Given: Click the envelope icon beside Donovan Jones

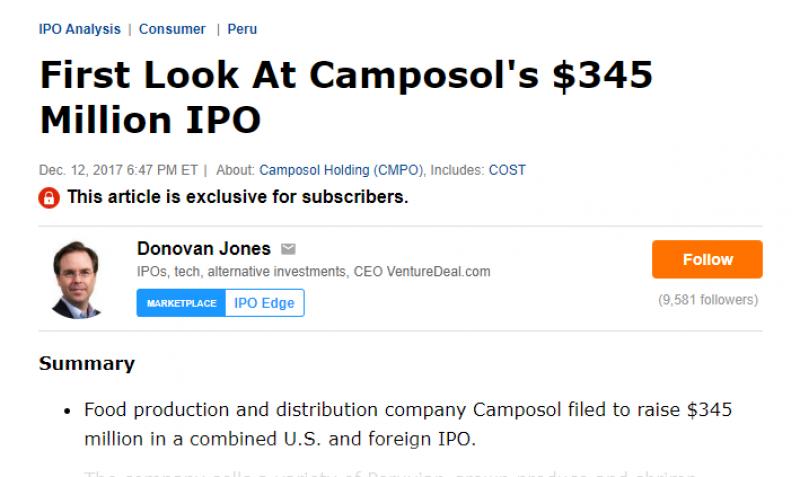Looking at the screenshot, I should point(288,249).
